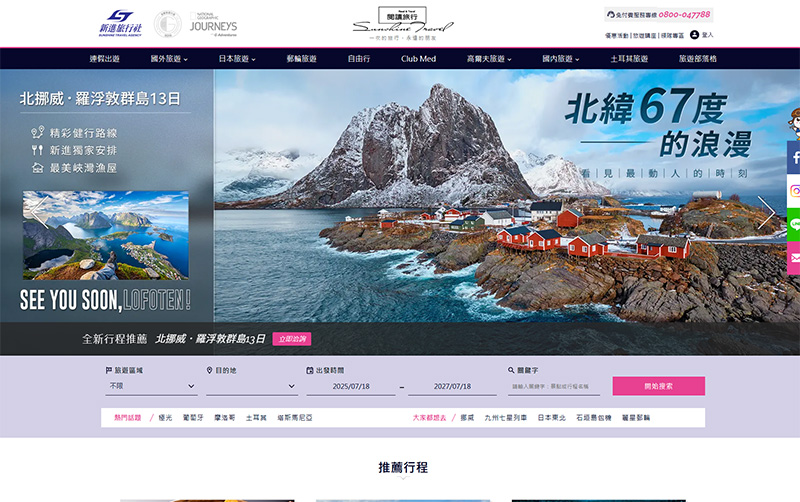800x502 pixels.
Task: Select 自由行 menu item
Action: [x=359, y=59]
